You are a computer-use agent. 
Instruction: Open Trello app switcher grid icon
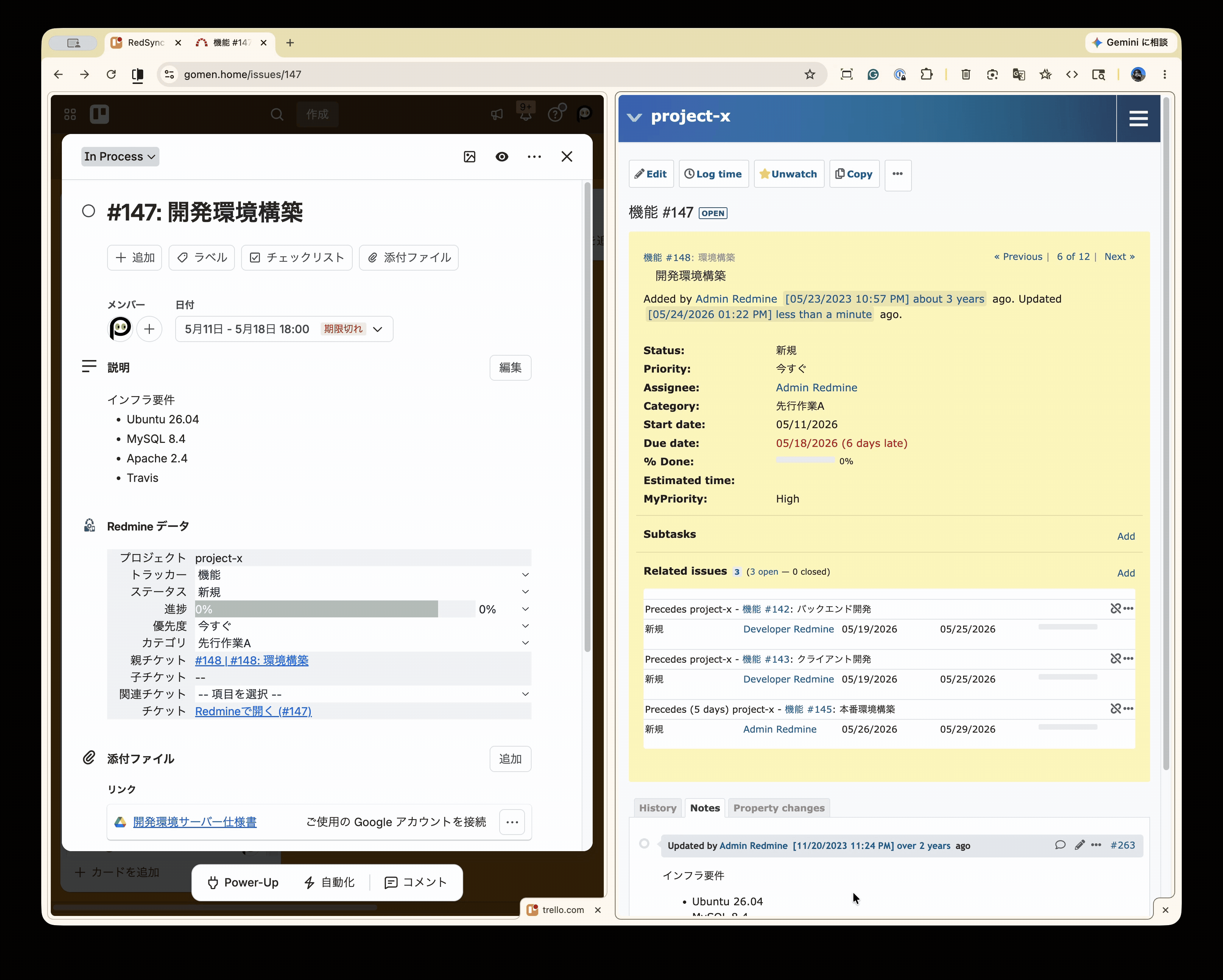[70, 114]
